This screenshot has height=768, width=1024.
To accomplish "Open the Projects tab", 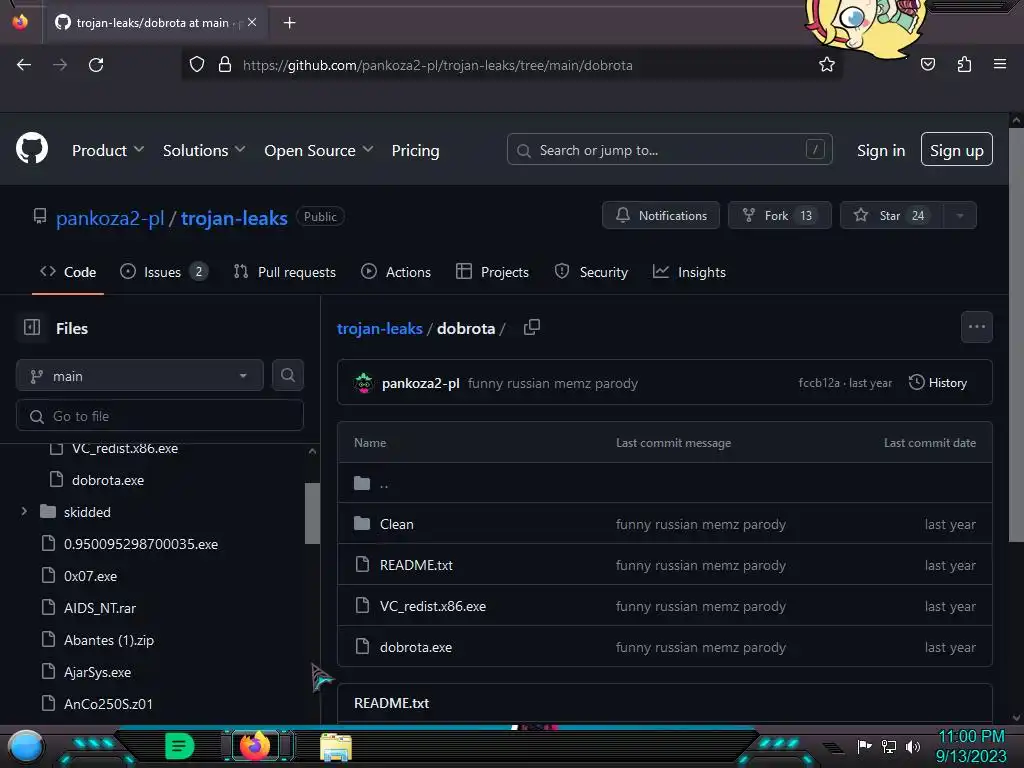I will click(492, 272).
